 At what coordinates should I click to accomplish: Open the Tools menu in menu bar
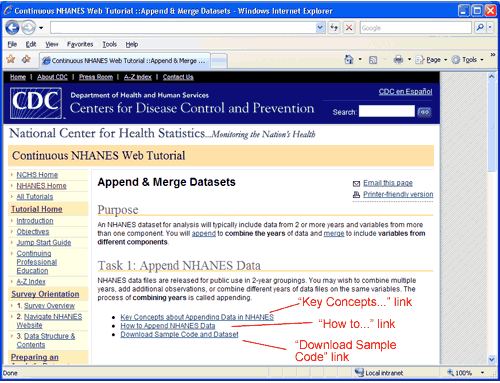point(109,44)
